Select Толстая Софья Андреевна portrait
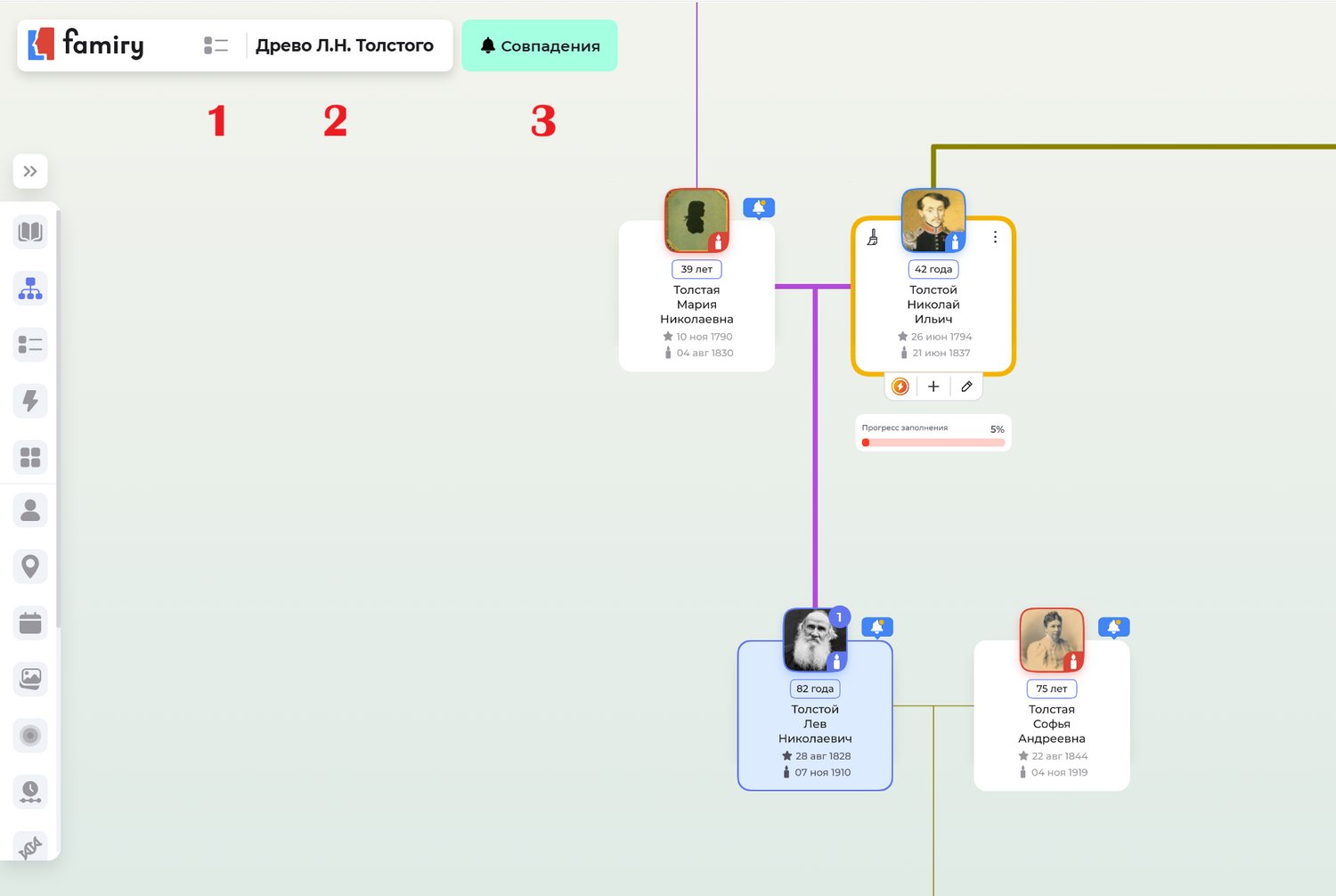The width and height of the screenshot is (1336, 896). coord(1051,639)
